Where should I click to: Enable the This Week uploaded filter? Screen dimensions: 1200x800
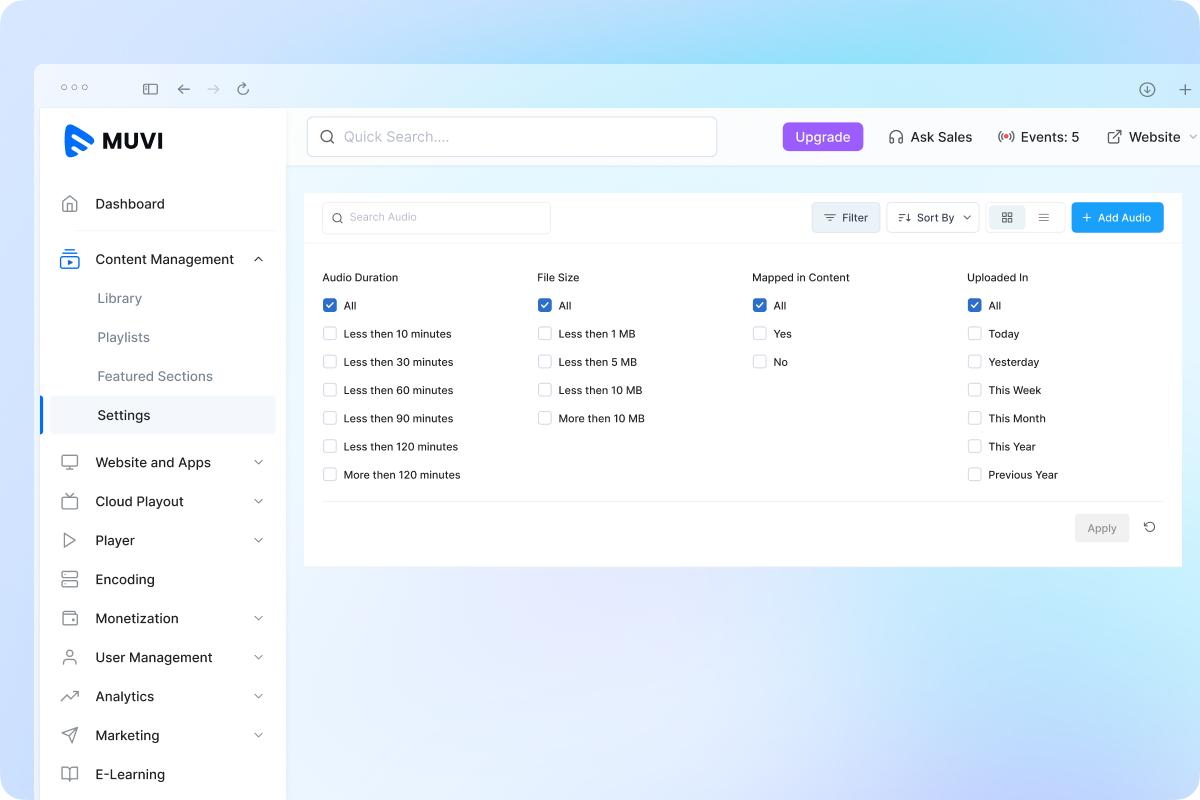pyautogui.click(x=974, y=390)
